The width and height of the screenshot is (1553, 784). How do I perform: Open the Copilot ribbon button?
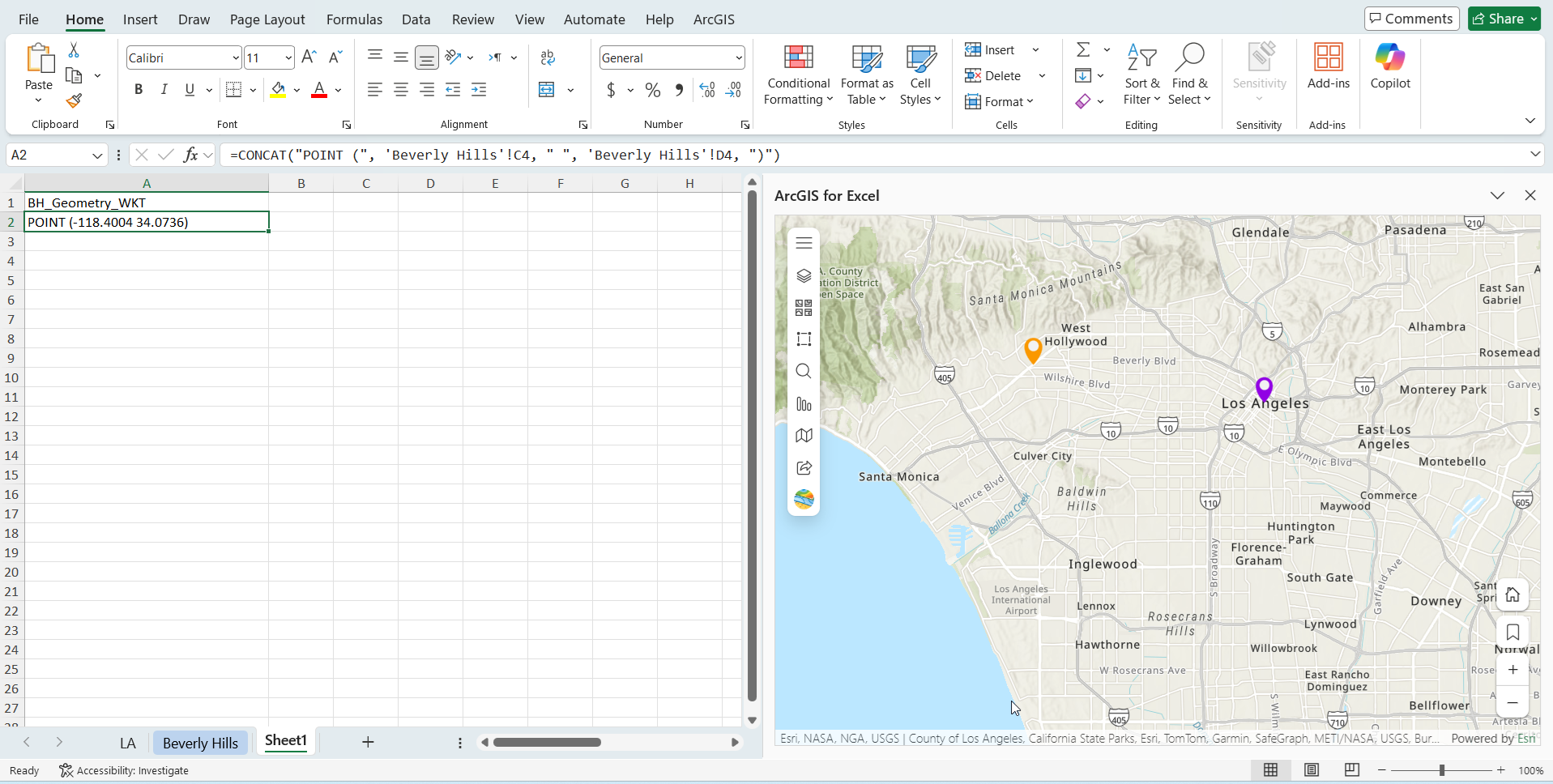[x=1390, y=67]
